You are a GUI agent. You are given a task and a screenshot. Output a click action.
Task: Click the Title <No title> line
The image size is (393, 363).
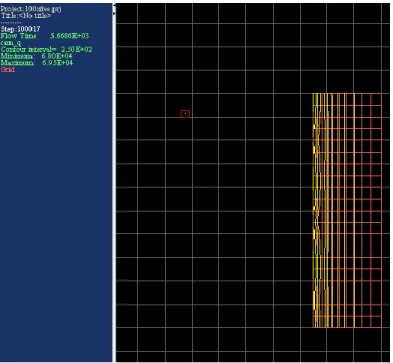coord(26,16)
